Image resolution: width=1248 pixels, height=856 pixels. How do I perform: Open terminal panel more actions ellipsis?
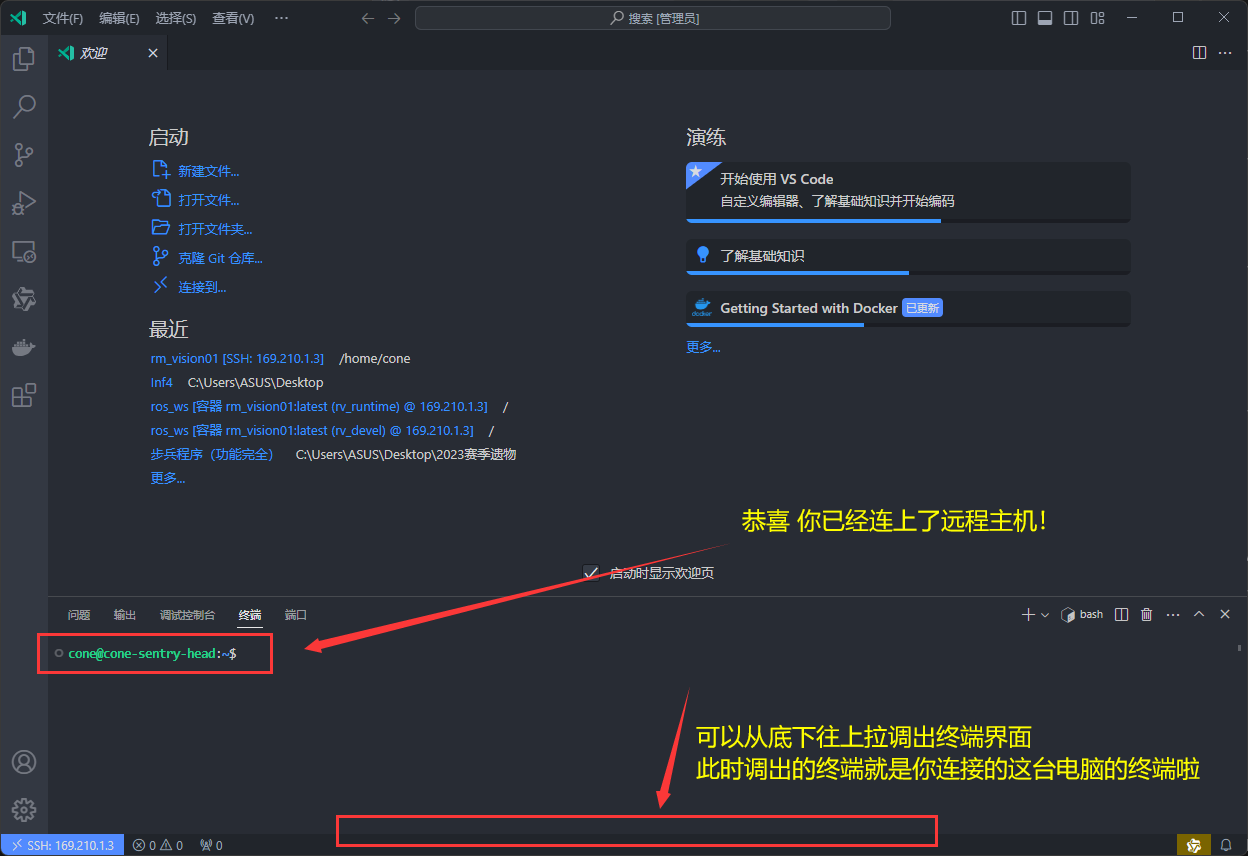(x=1173, y=614)
